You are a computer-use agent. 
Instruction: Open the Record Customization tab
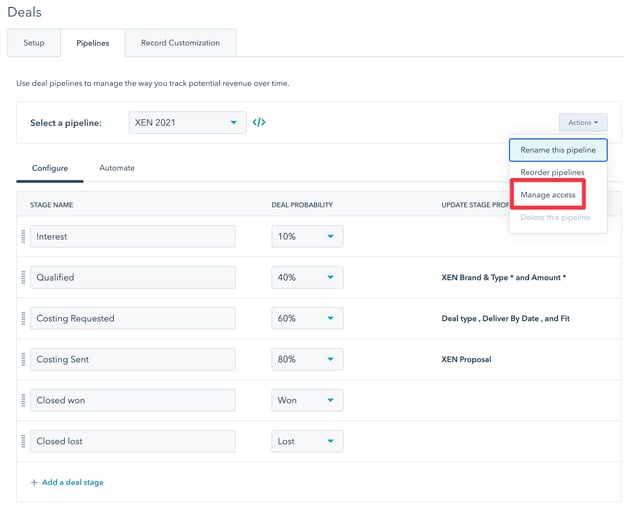coord(180,43)
